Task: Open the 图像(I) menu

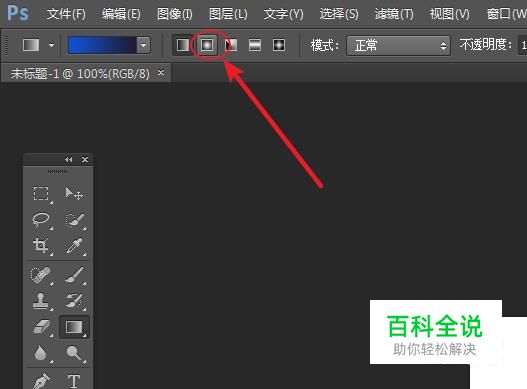Action: tap(175, 14)
